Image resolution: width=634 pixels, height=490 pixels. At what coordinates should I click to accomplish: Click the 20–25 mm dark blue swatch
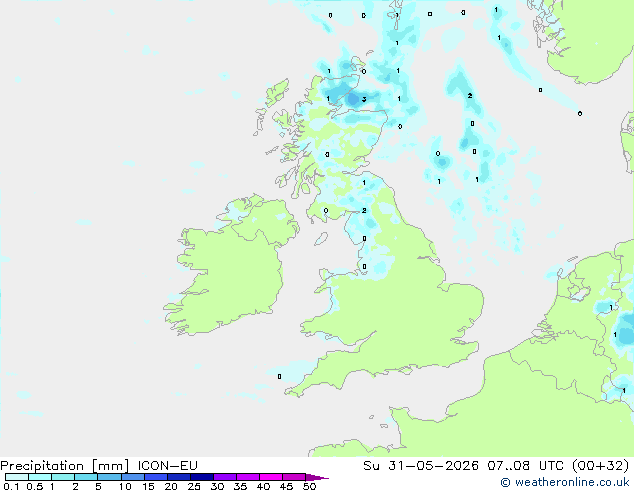click(x=178, y=477)
